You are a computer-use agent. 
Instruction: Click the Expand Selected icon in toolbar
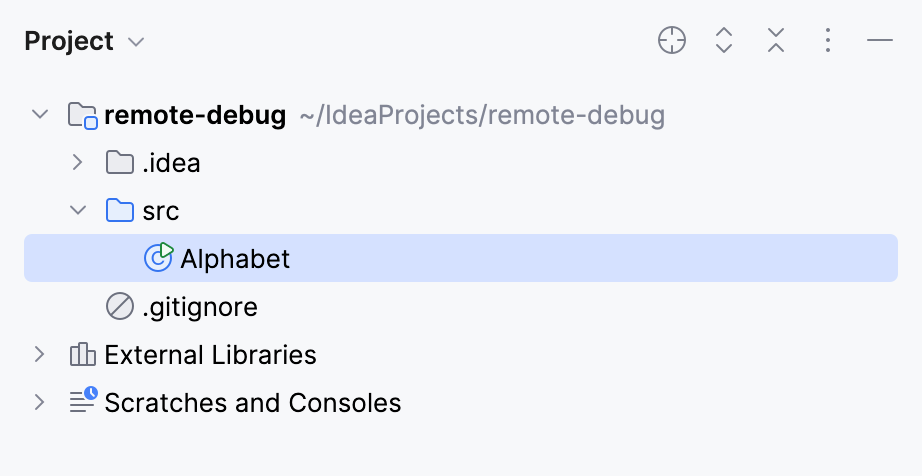click(725, 41)
